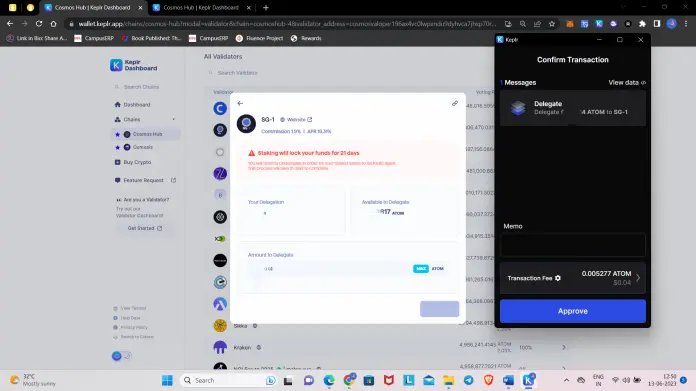
Task: Click the taskbar Search box
Action: coord(229,380)
